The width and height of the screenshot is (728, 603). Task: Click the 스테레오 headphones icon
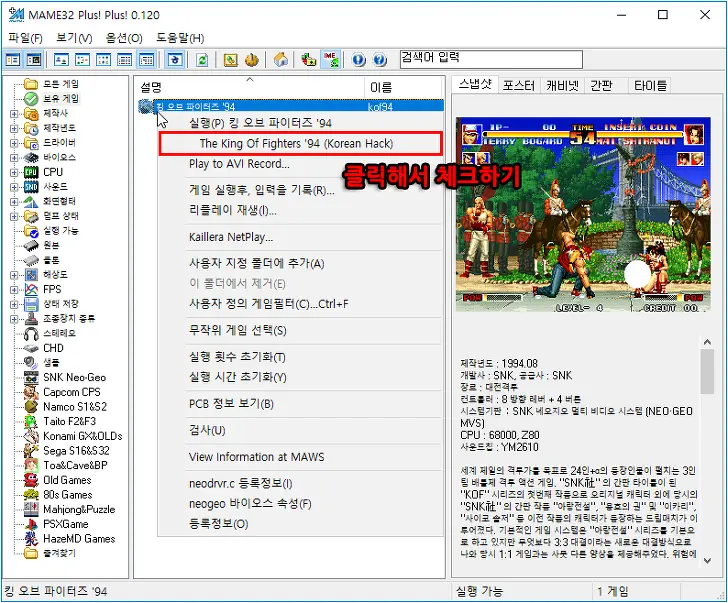pyautogui.click(x=31, y=334)
